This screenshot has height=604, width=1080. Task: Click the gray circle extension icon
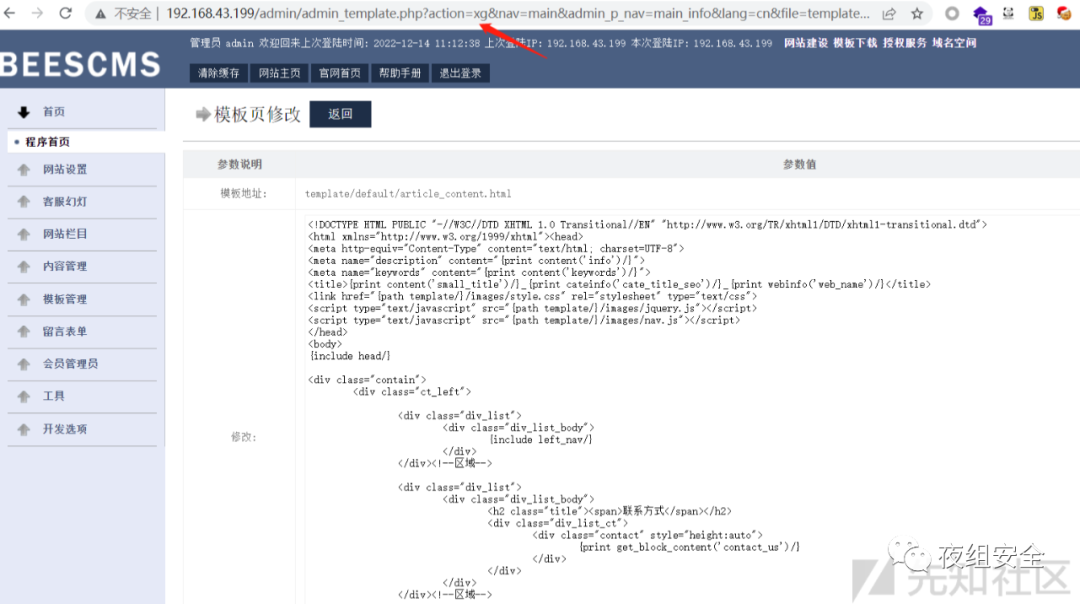pos(952,13)
